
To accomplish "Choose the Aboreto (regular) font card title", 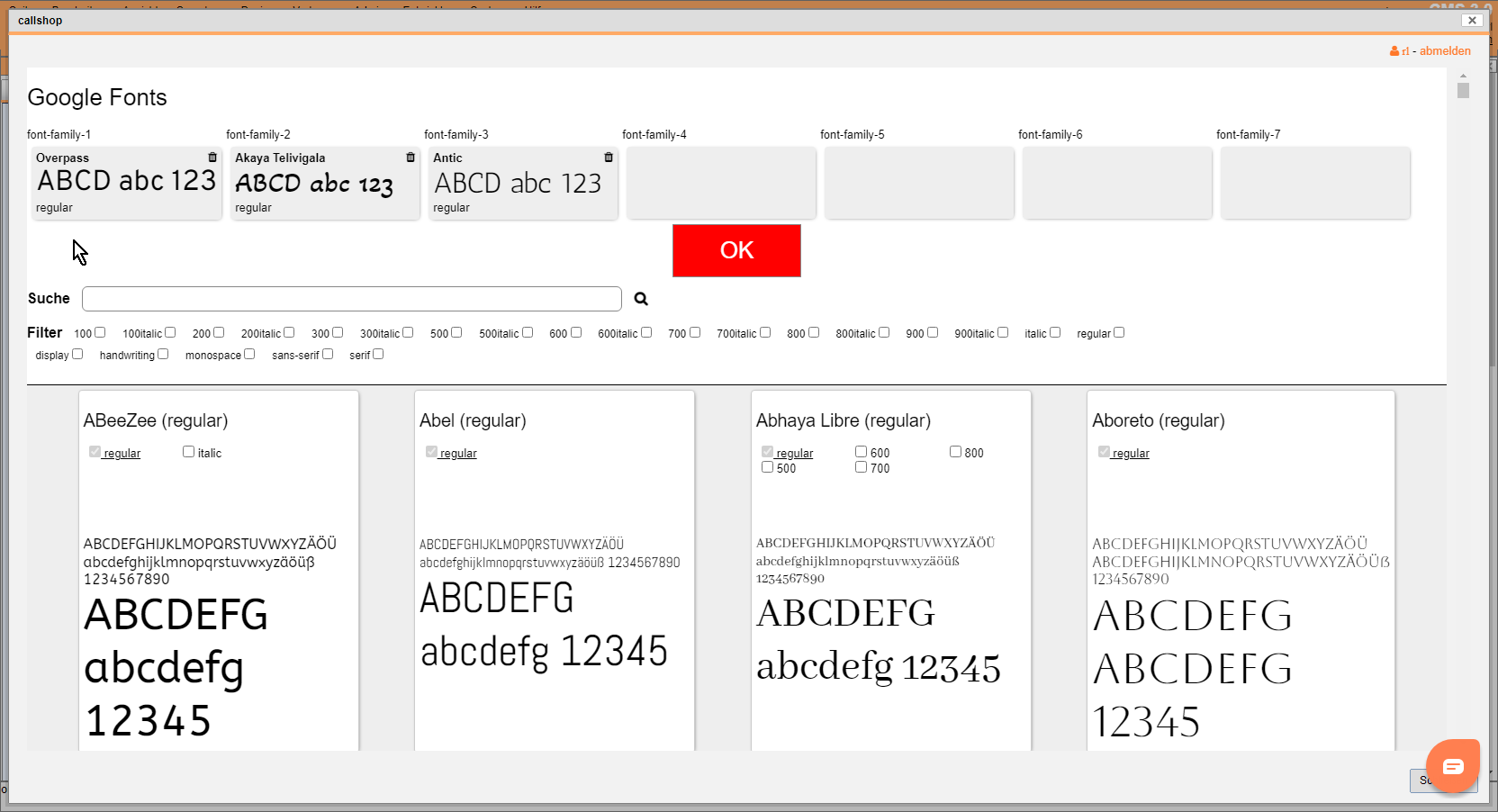I will point(1159,420).
